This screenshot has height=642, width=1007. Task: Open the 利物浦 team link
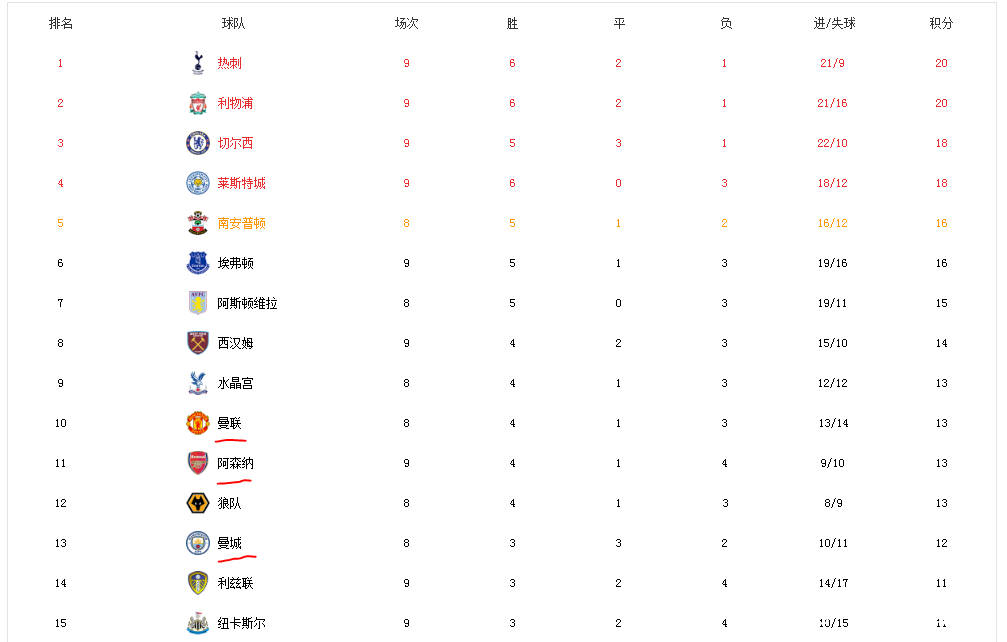pos(235,103)
